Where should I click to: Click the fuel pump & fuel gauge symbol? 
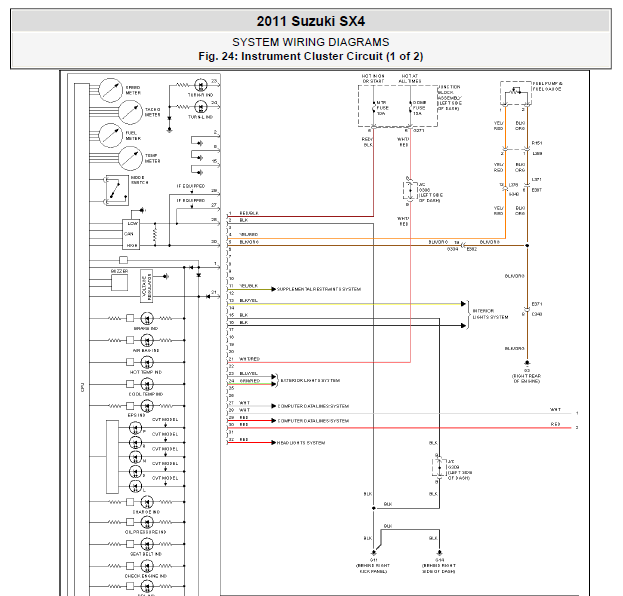tap(516, 93)
